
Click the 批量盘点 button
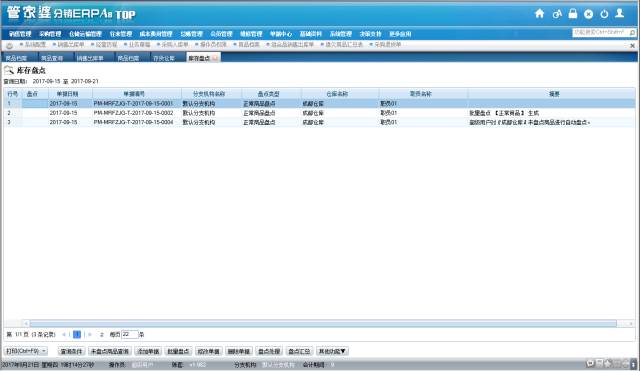point(178,351)
